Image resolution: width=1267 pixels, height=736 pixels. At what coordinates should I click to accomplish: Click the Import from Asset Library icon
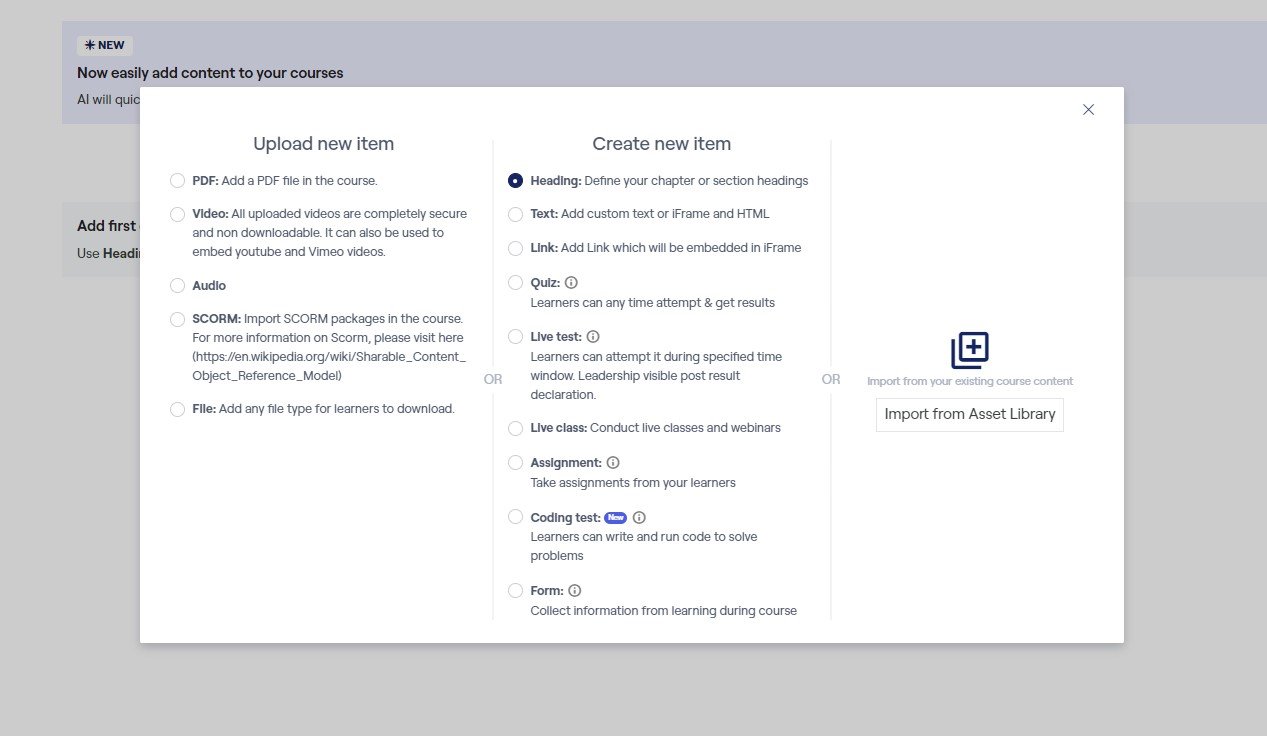[969, 350]
